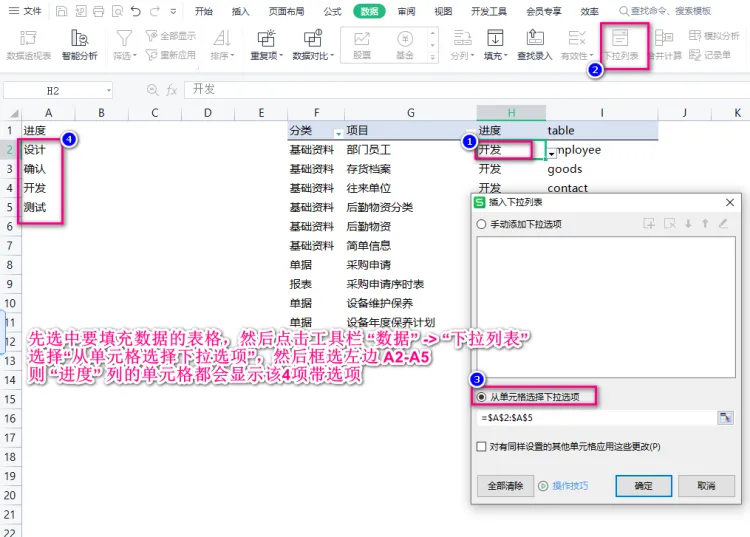Screen dimensions: 750x537
Task: Click the 股票 data type icon
Action: [362, 45]
